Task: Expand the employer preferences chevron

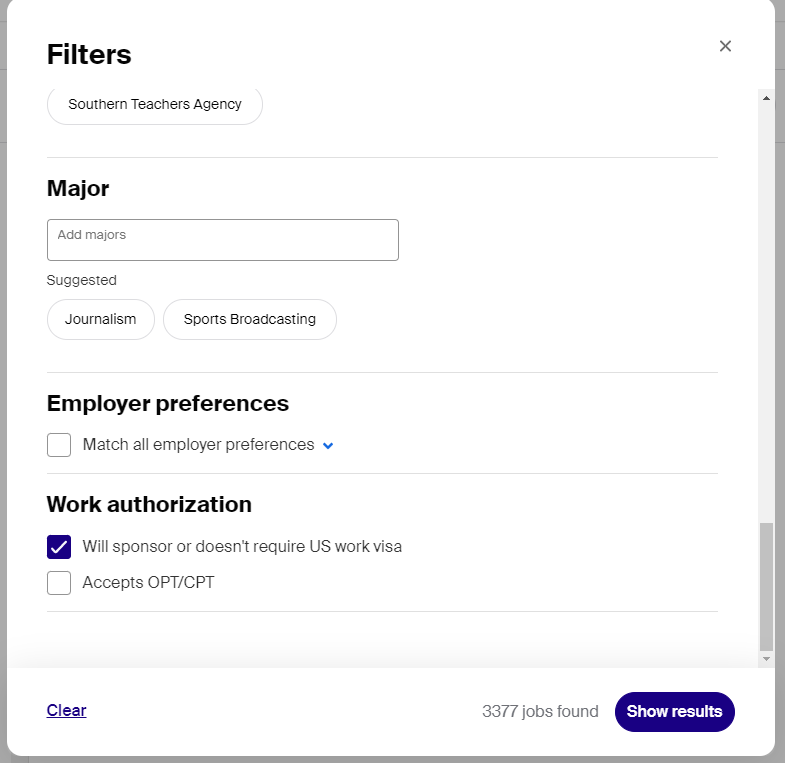Action: coord(328,446)
